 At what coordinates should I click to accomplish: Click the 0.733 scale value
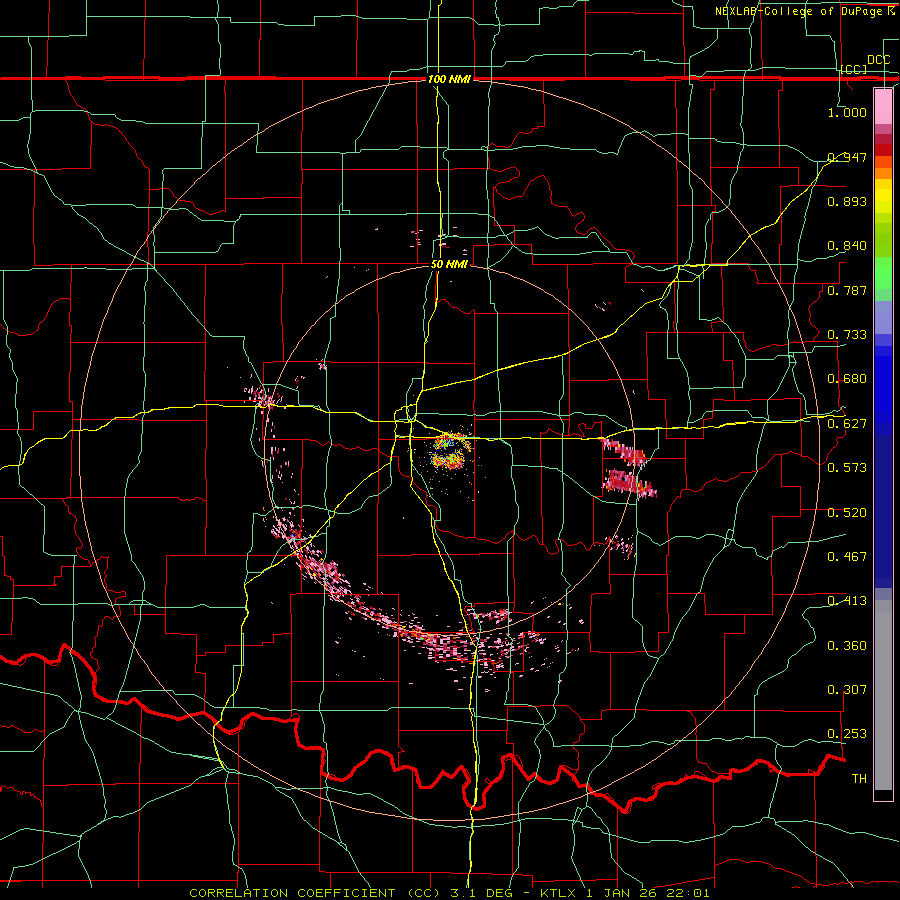click(x=847, y=334)
